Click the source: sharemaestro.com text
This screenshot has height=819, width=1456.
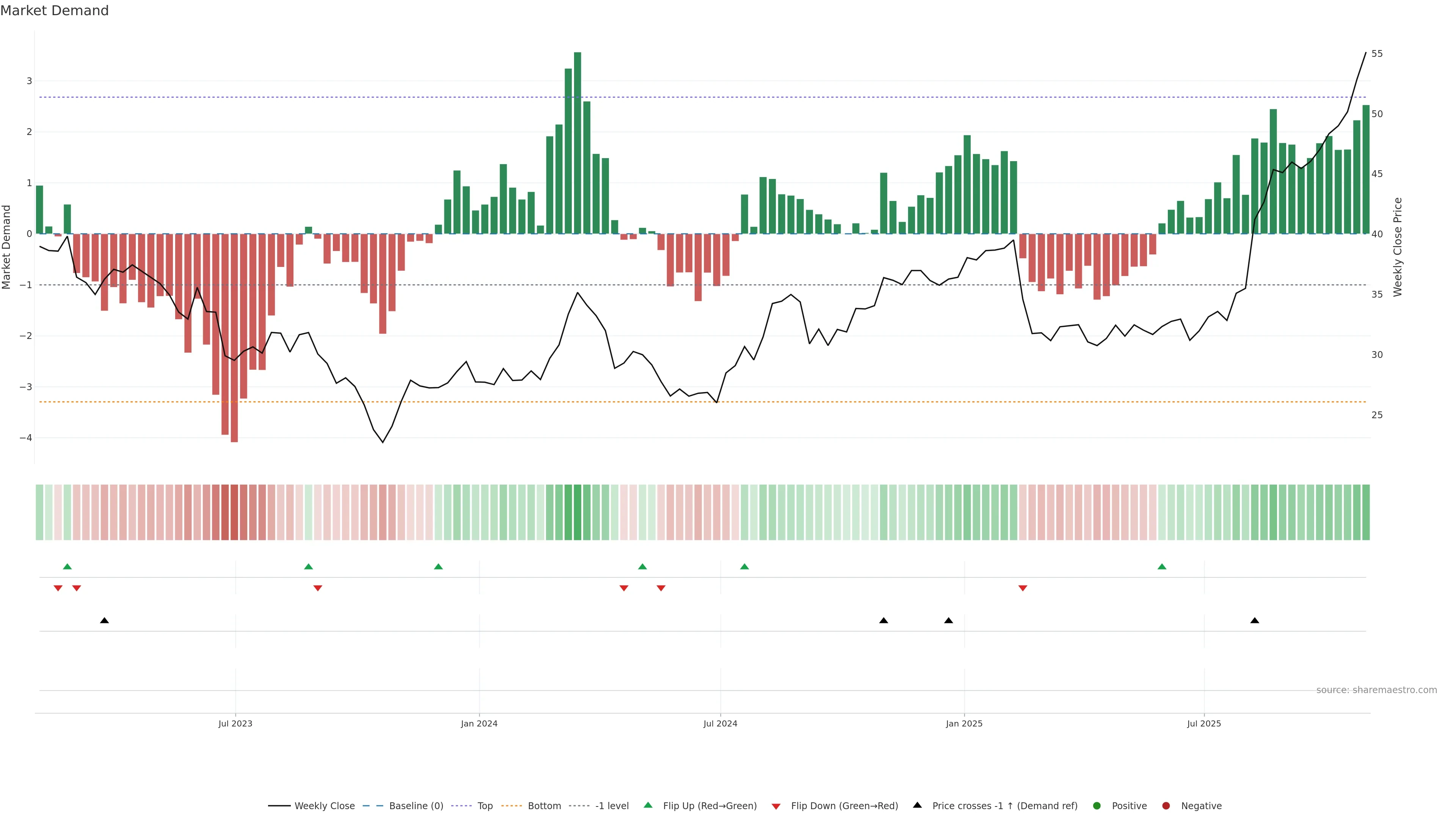coord(1376,690)
